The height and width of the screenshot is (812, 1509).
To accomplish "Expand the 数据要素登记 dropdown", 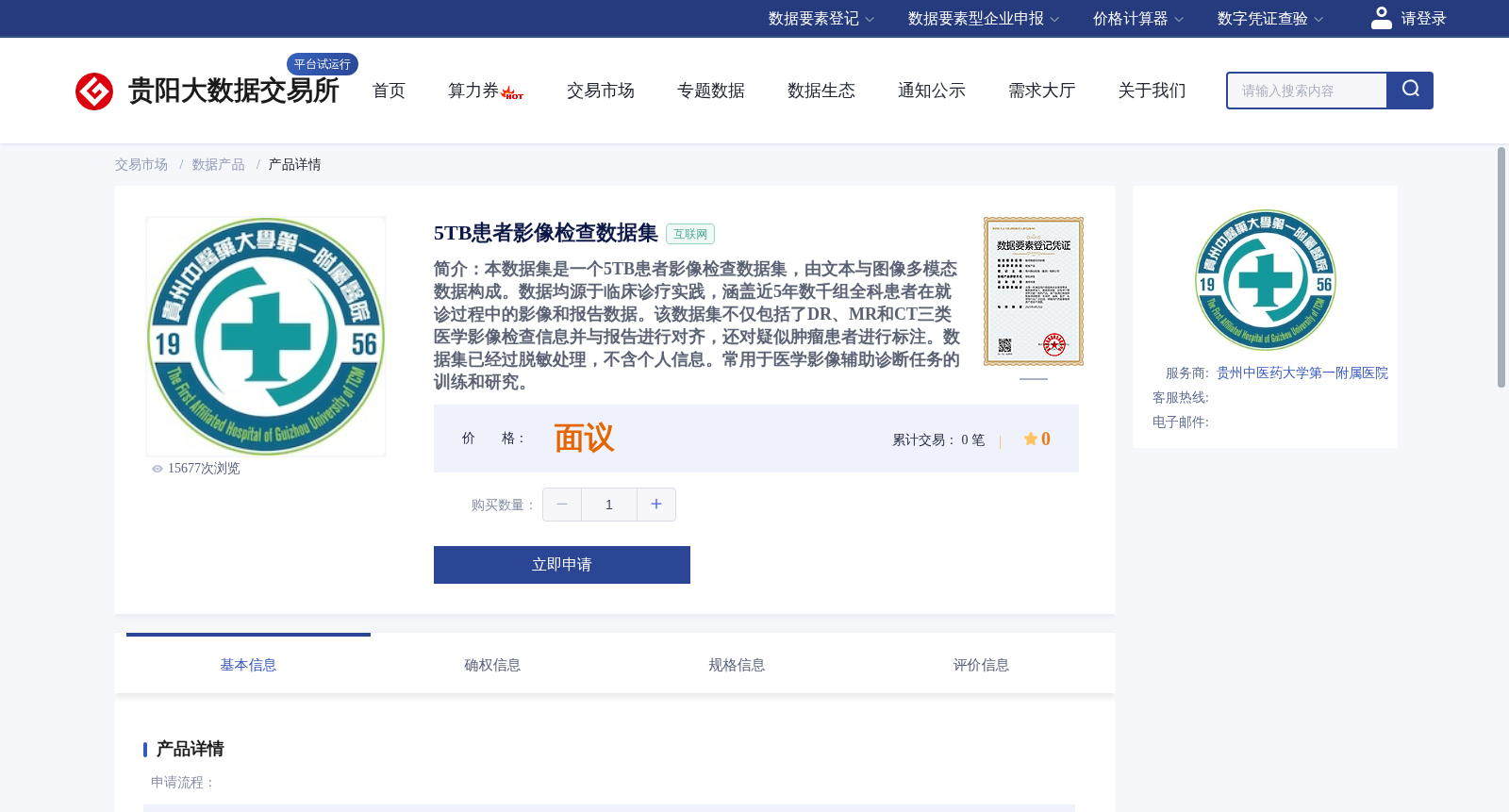I will 821,19.
